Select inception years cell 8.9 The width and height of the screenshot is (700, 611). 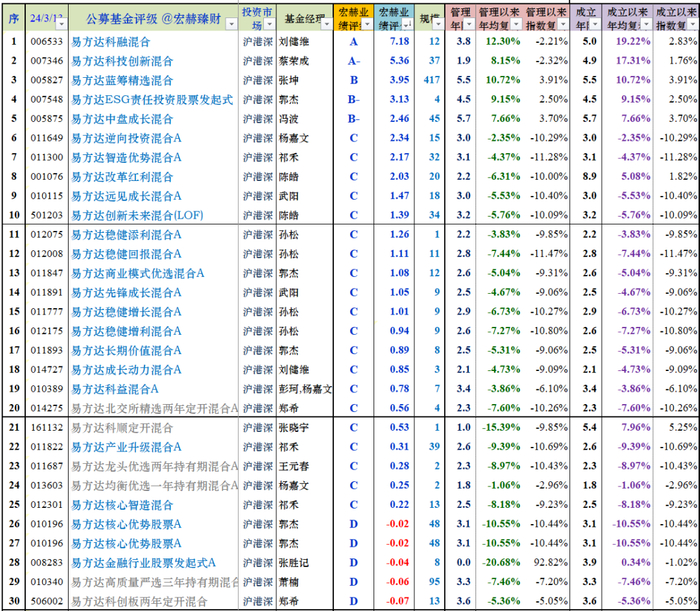[587, 176]
